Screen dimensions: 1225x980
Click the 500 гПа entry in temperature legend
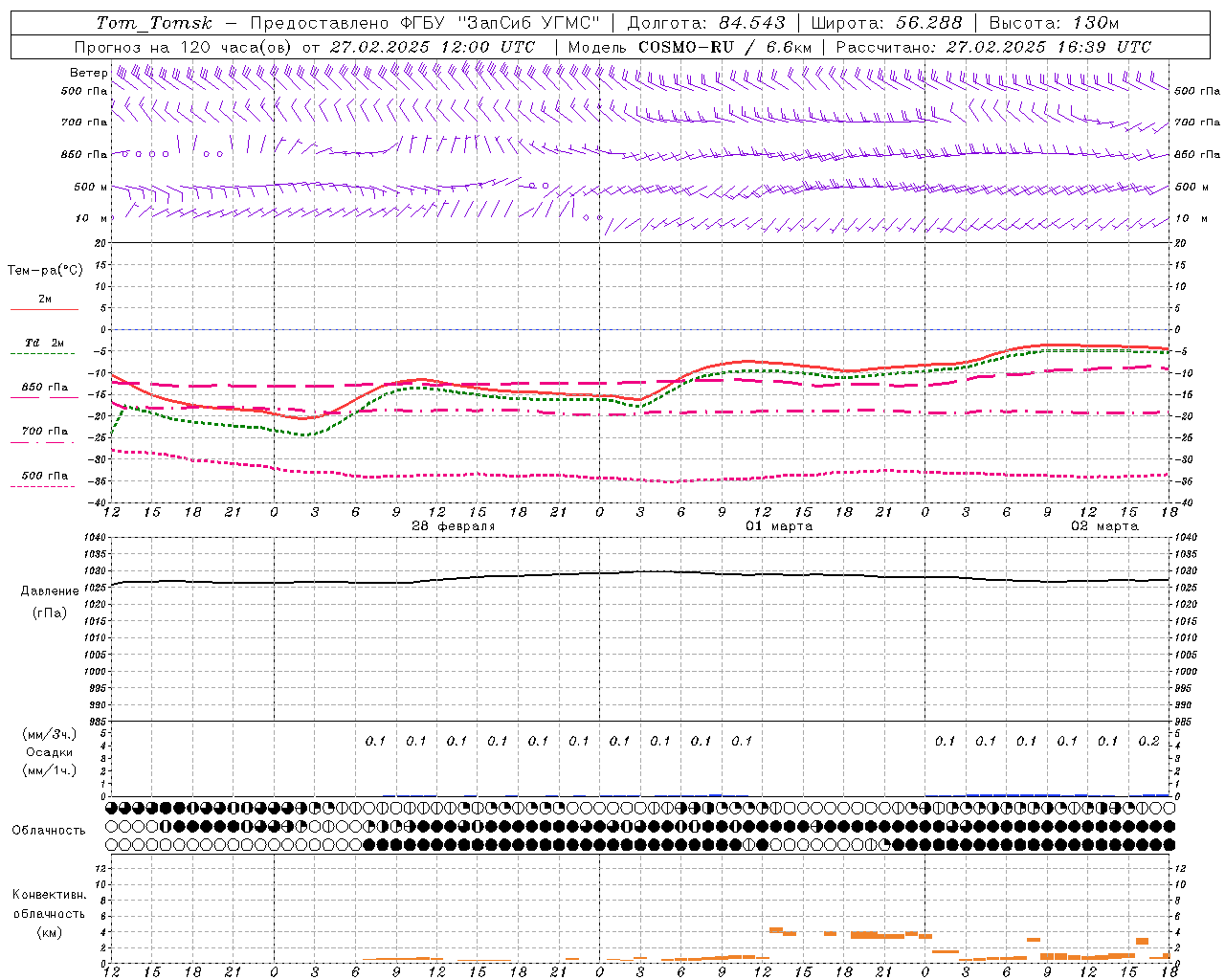click(x=45, y=476)
